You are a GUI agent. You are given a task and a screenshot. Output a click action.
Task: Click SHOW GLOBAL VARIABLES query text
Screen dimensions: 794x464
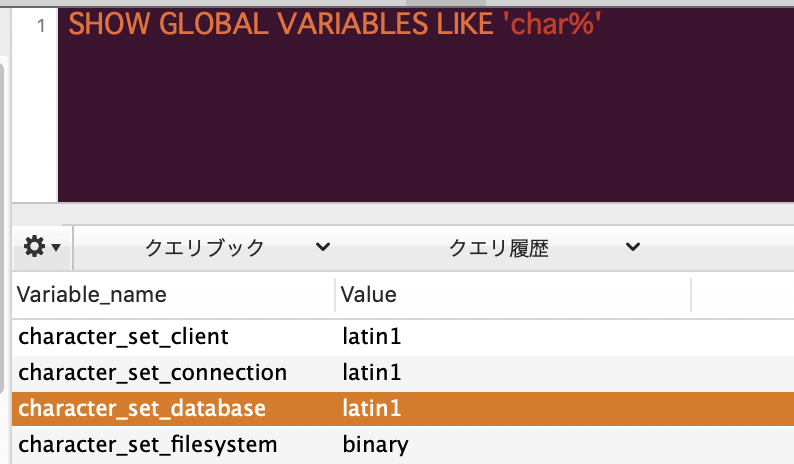[248, 24]
